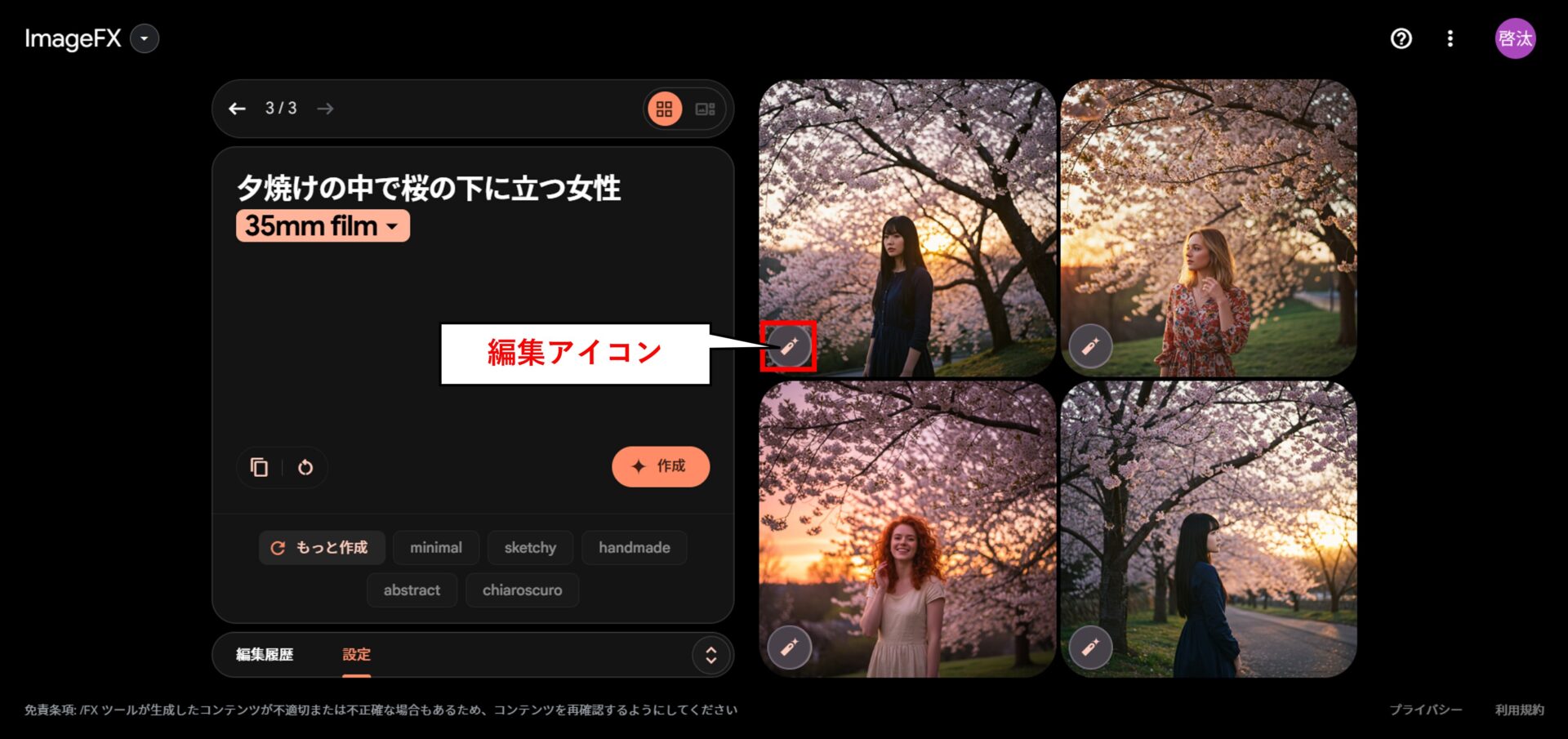This screenshot has width=1568, height=739.
Task: Open the help icon in the top bar
Action: click(x=1401, y=38)
